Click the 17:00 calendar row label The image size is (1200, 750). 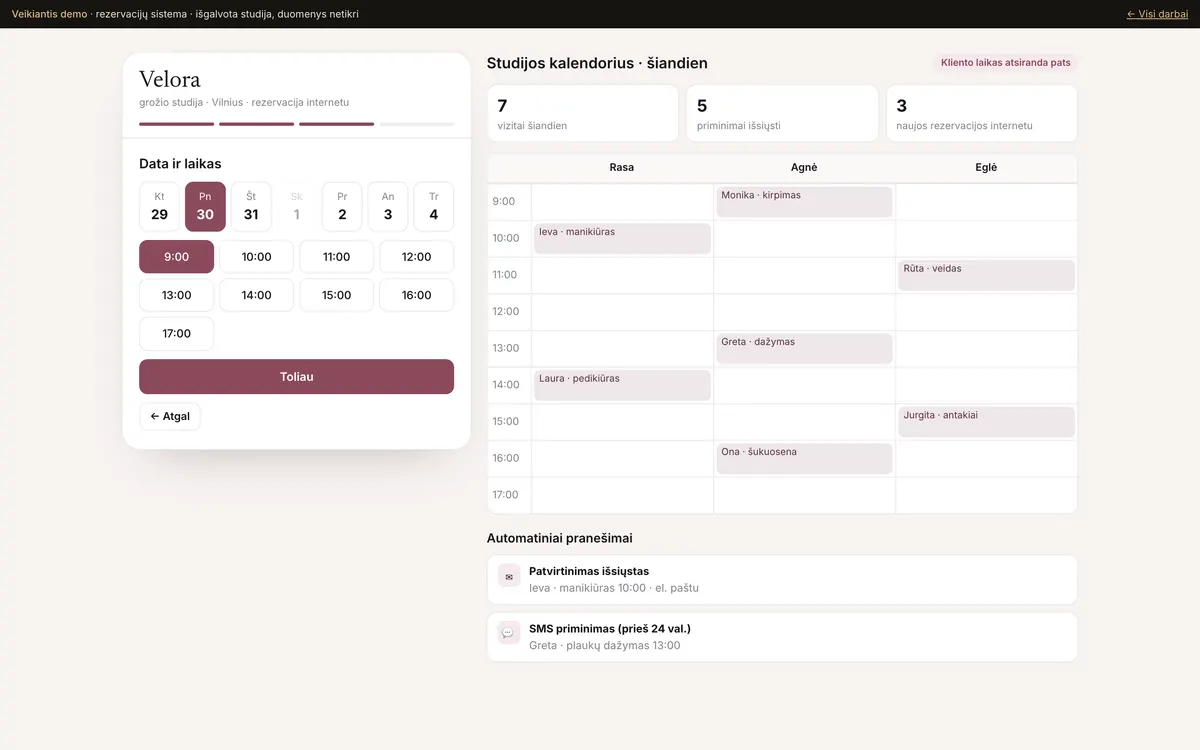pos(504,495)
